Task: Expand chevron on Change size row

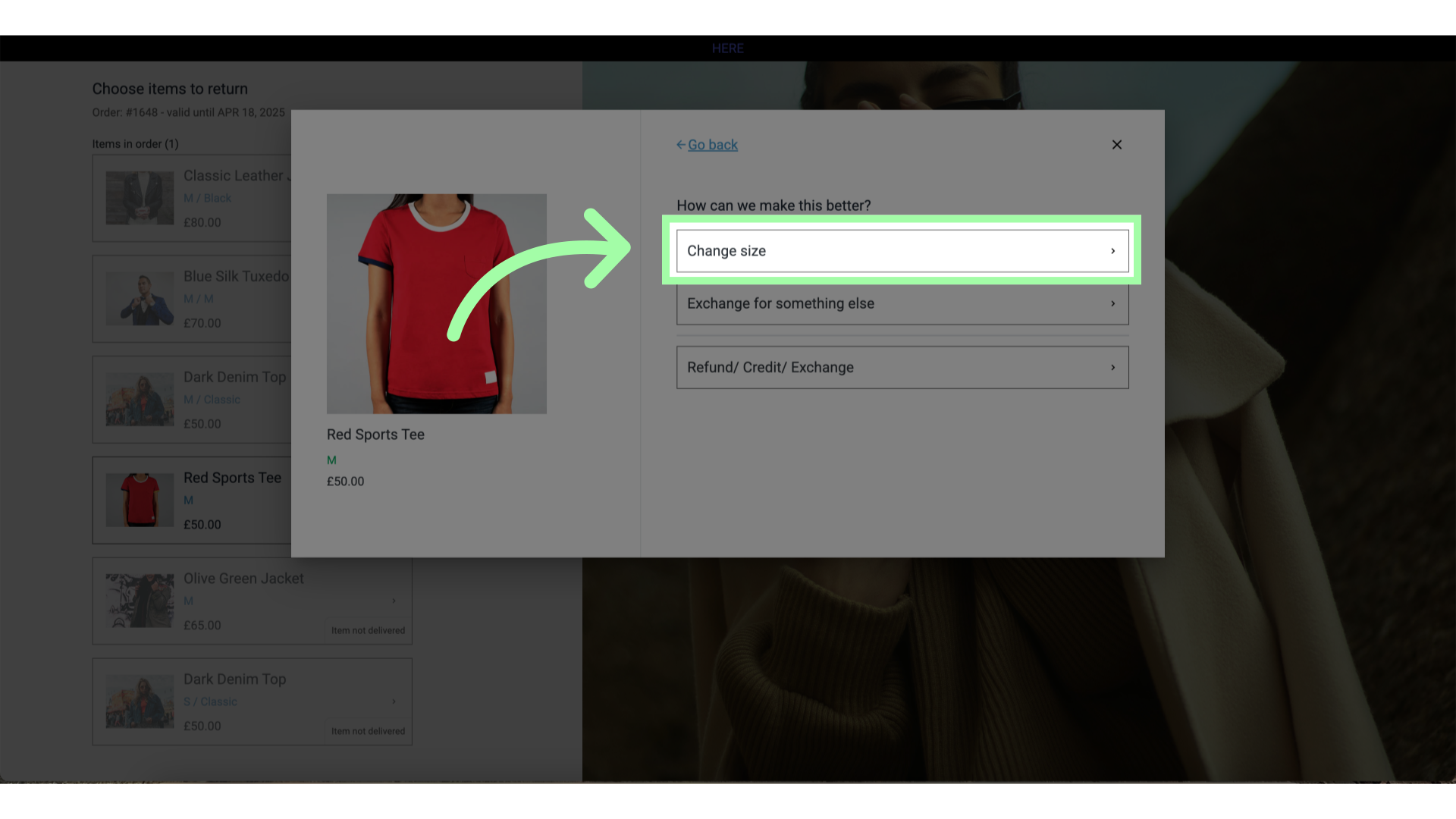Action: click(x=1112, y=251)
